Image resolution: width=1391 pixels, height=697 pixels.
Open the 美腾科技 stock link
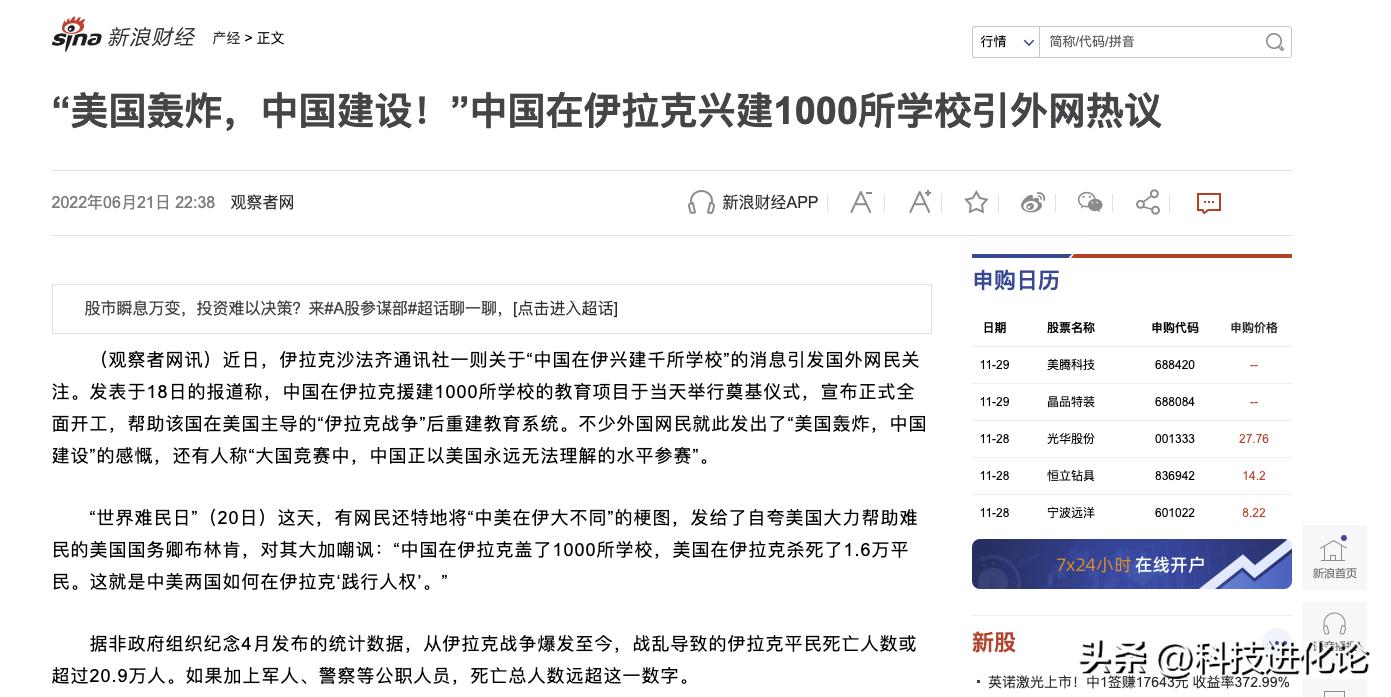point(1069,365)
